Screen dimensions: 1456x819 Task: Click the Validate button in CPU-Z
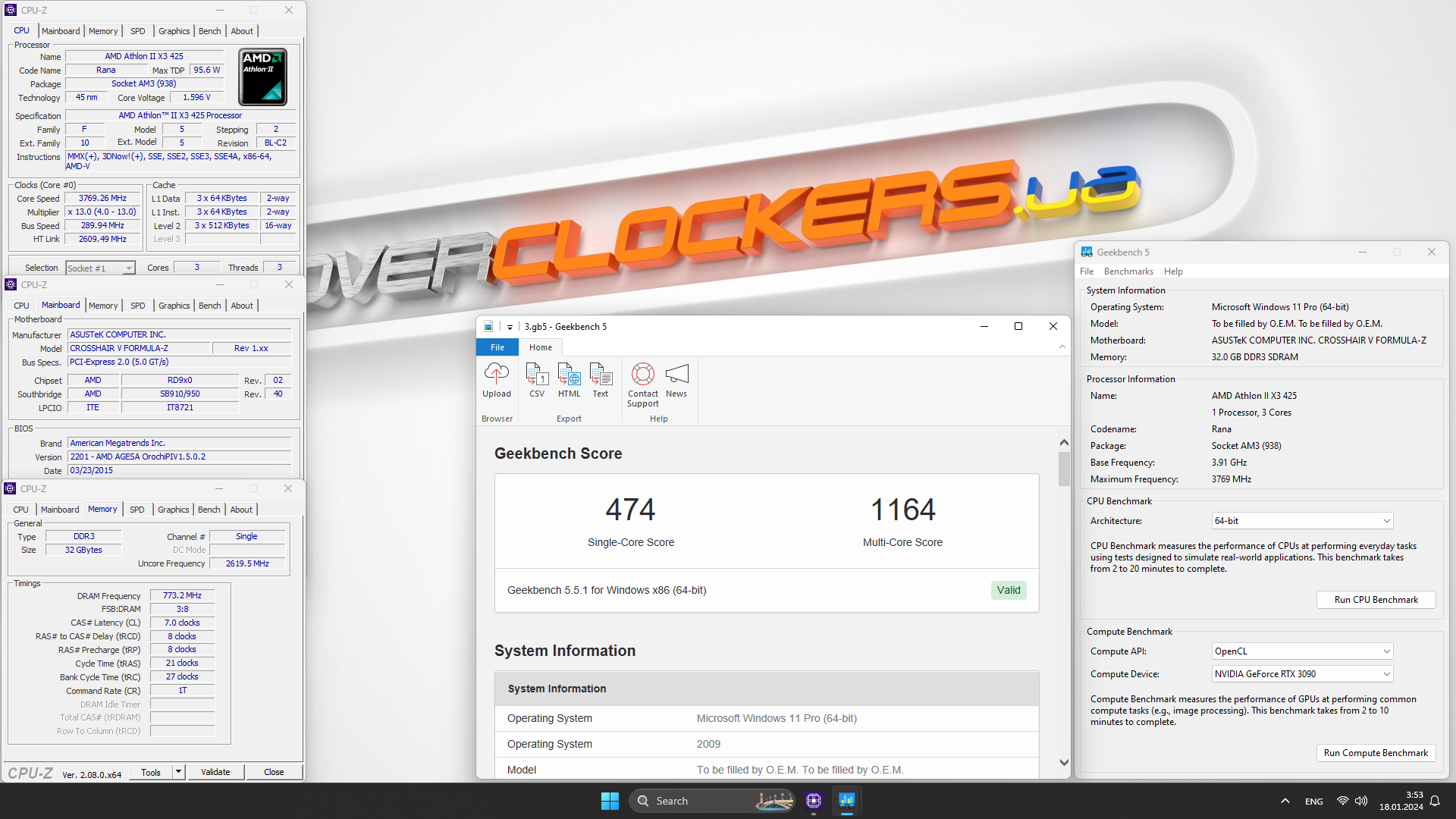point(215,772)
